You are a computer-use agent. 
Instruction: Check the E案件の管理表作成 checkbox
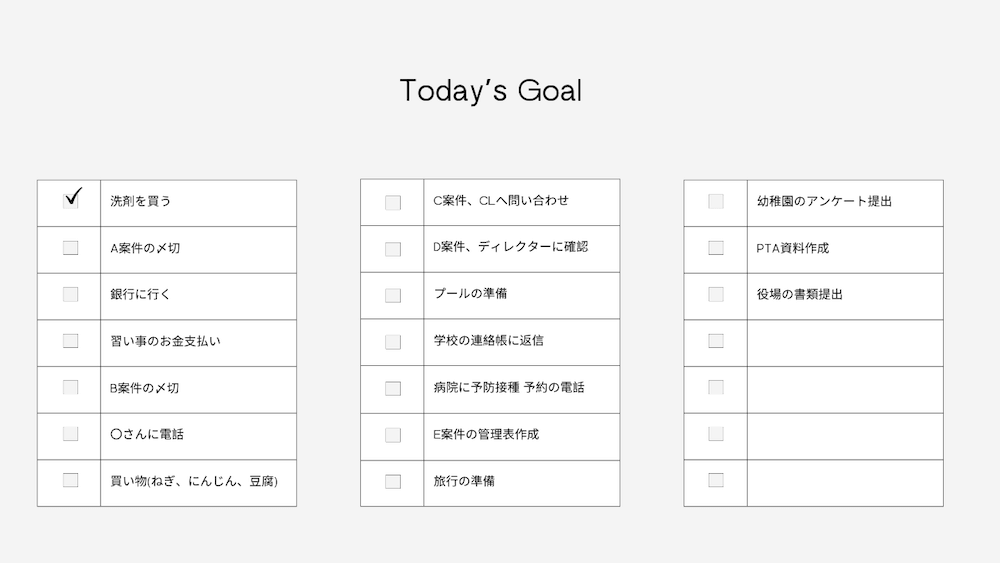point(393,435)
